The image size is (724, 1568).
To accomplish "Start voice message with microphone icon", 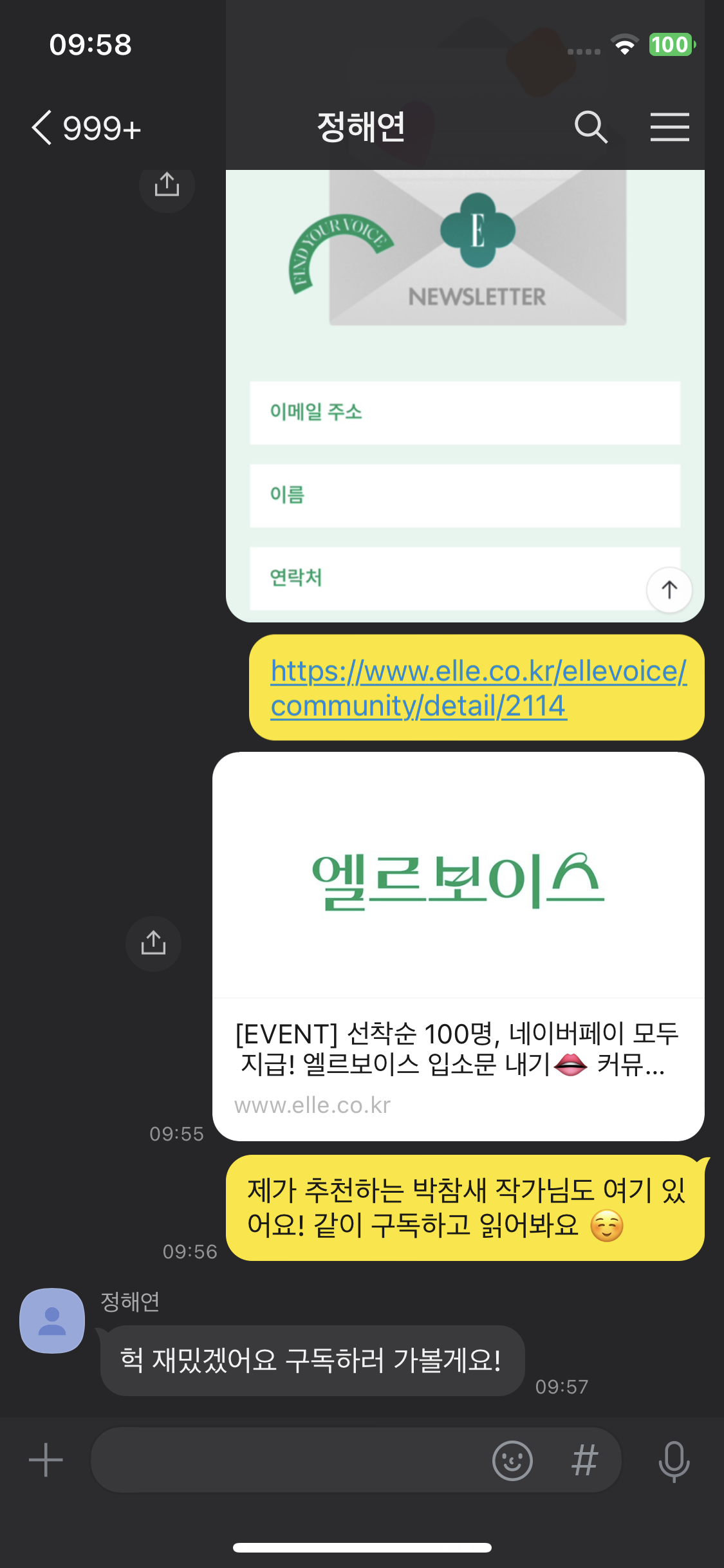I will [674, 1461].
